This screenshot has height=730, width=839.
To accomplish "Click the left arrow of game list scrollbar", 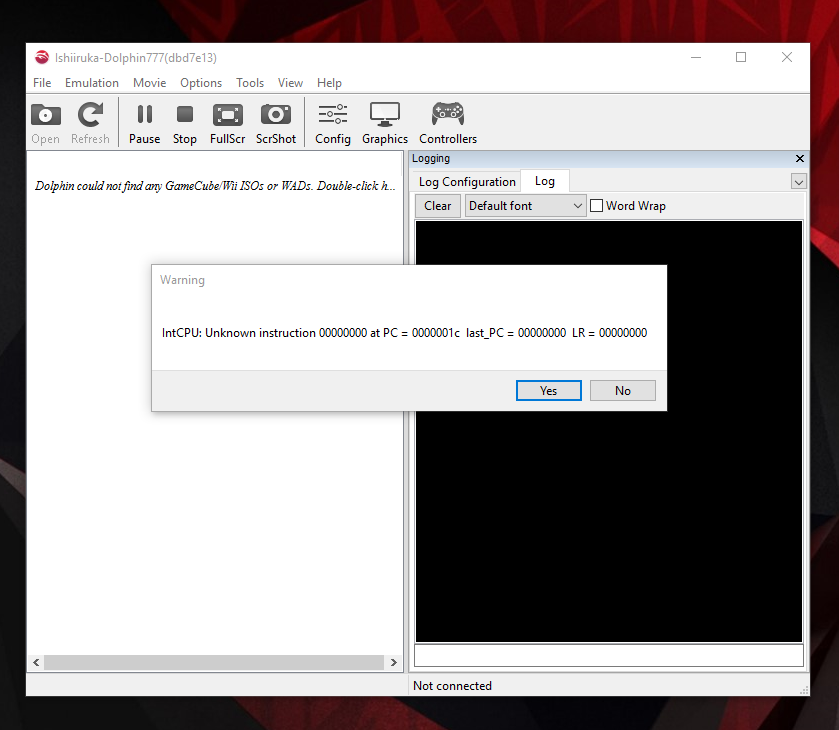I will tap(36, 663).
